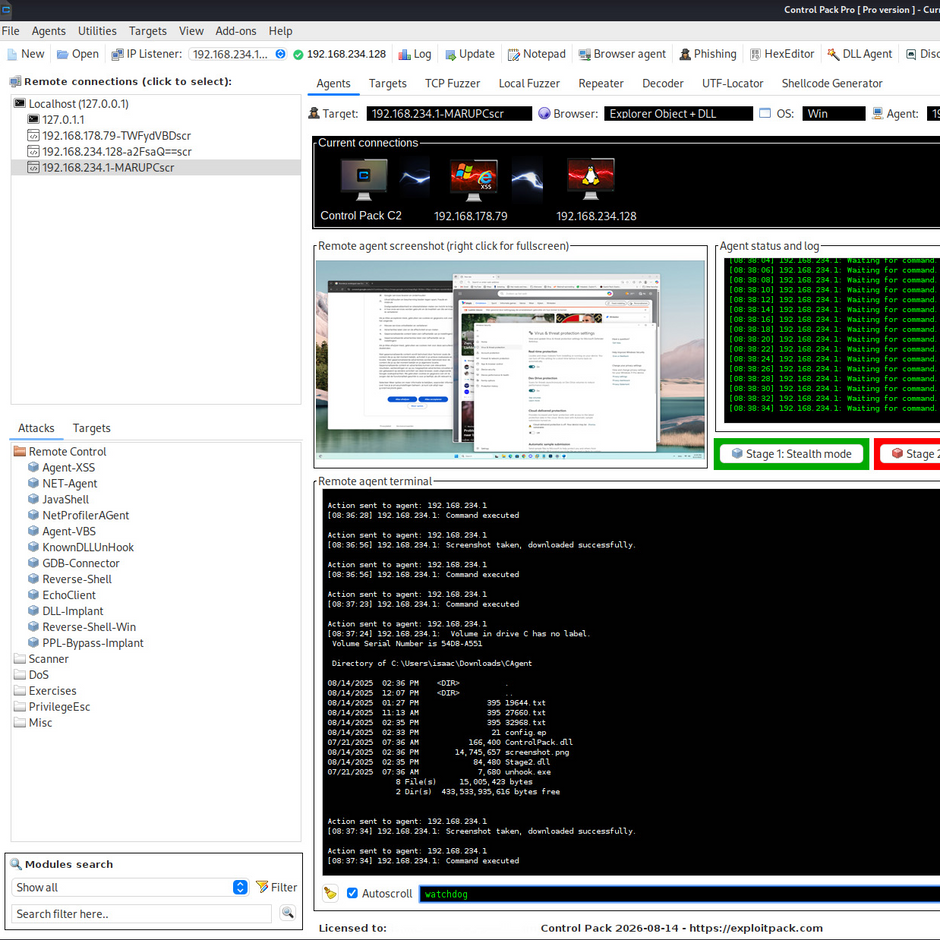The height and width of the screenshot is (940, 940).
Task: Open the Phishing tool from the toolbar
Action: coord(707,54)
